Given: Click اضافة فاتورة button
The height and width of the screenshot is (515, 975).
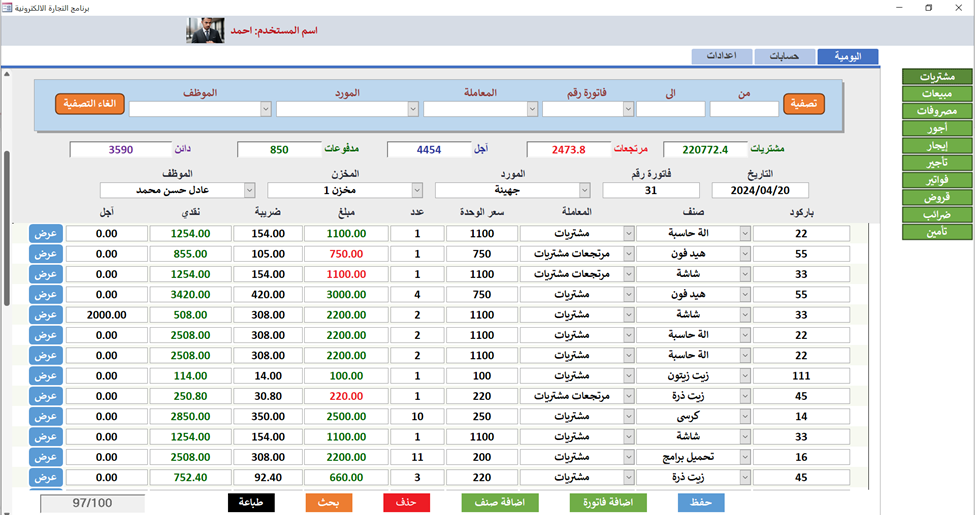Looking at the screenshot, I should pos(608,503).
